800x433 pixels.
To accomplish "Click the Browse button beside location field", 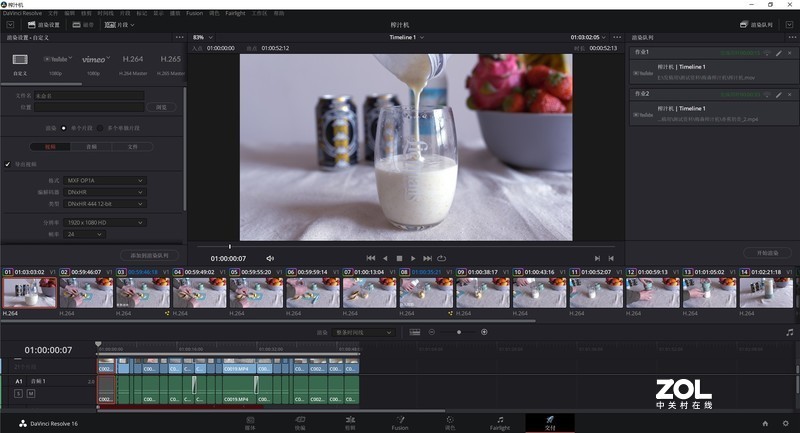I will pos(161,107).
